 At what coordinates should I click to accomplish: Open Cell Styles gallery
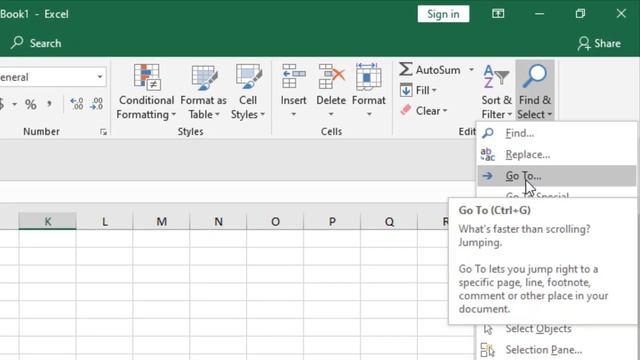click(x=248, y=92)
